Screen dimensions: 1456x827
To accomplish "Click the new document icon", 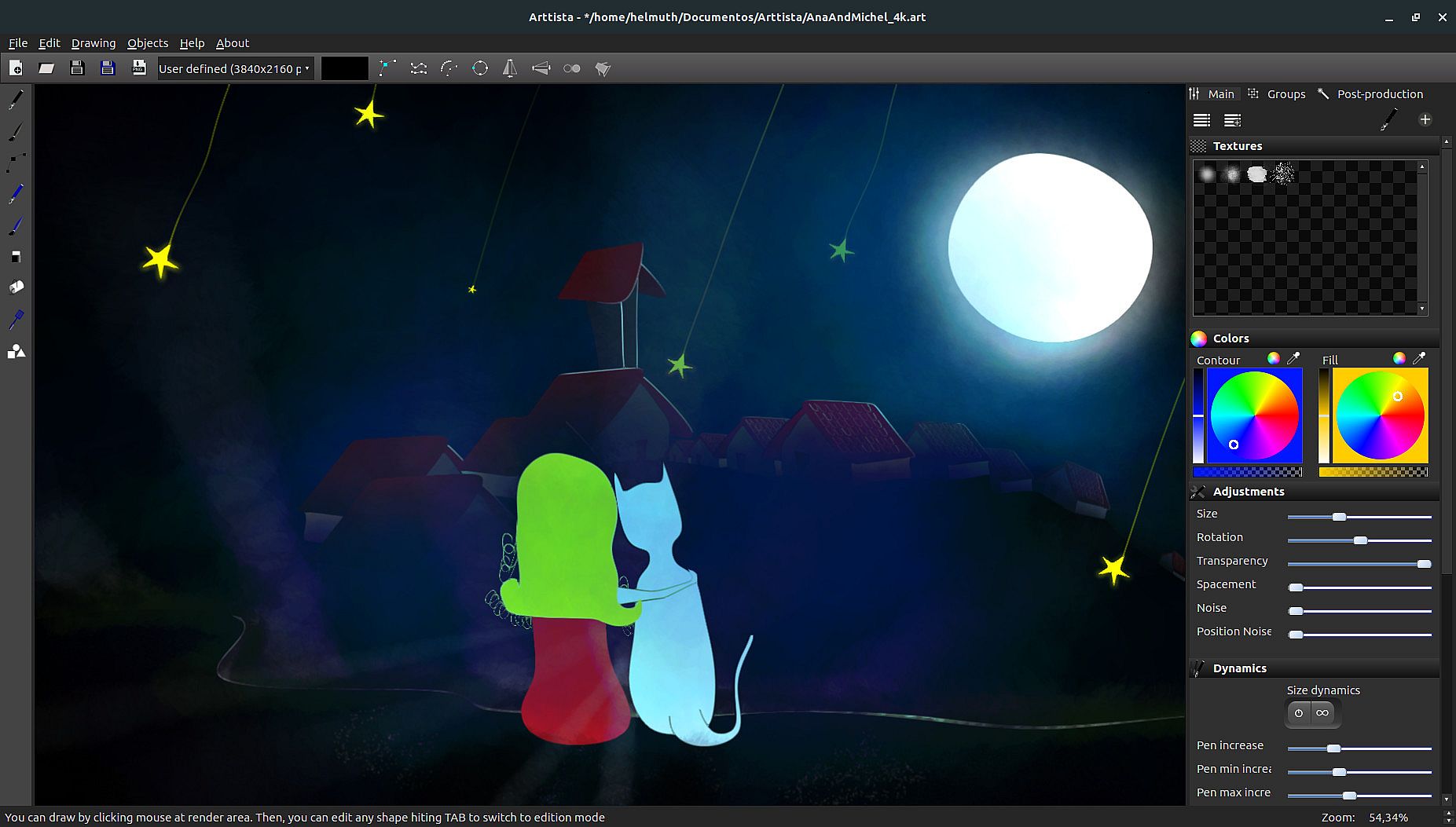I will coord(16,68).
